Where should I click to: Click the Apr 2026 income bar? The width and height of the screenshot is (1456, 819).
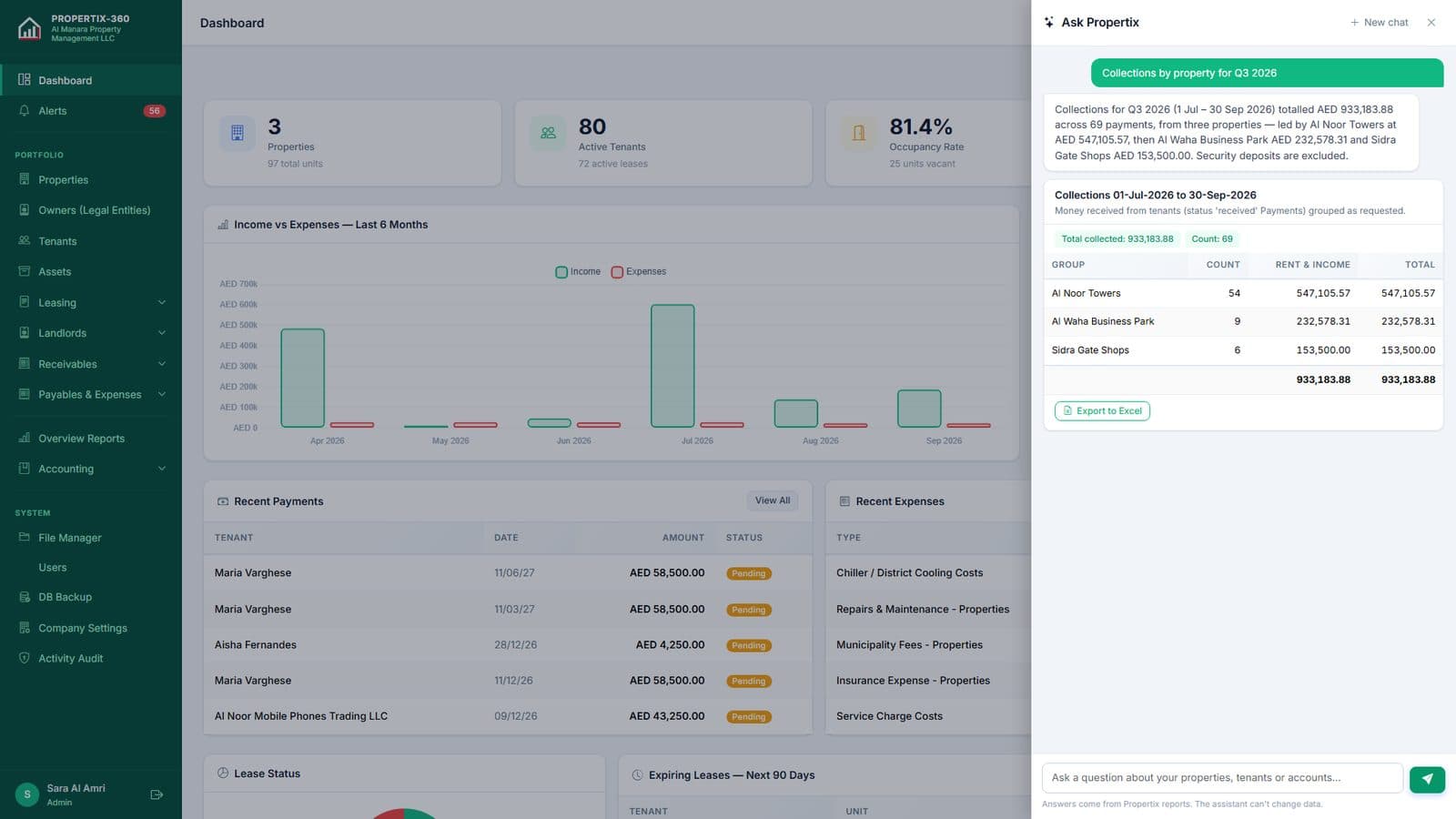tap(303, 378)
